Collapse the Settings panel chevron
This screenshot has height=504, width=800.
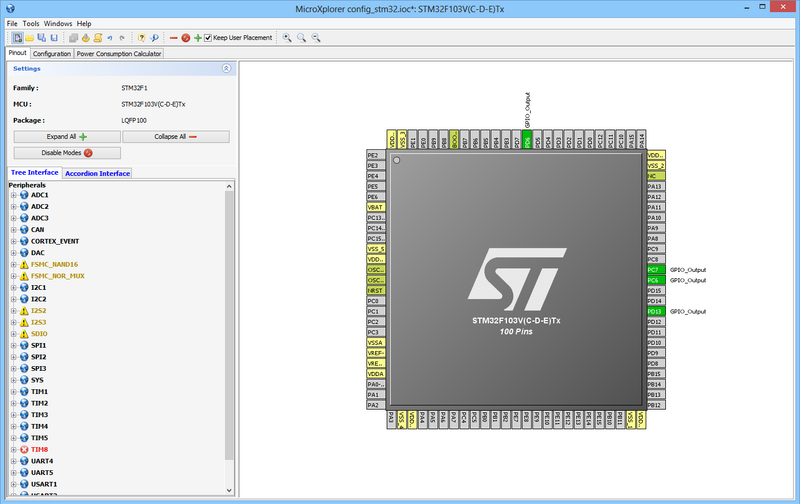click(x=227, y=68)
